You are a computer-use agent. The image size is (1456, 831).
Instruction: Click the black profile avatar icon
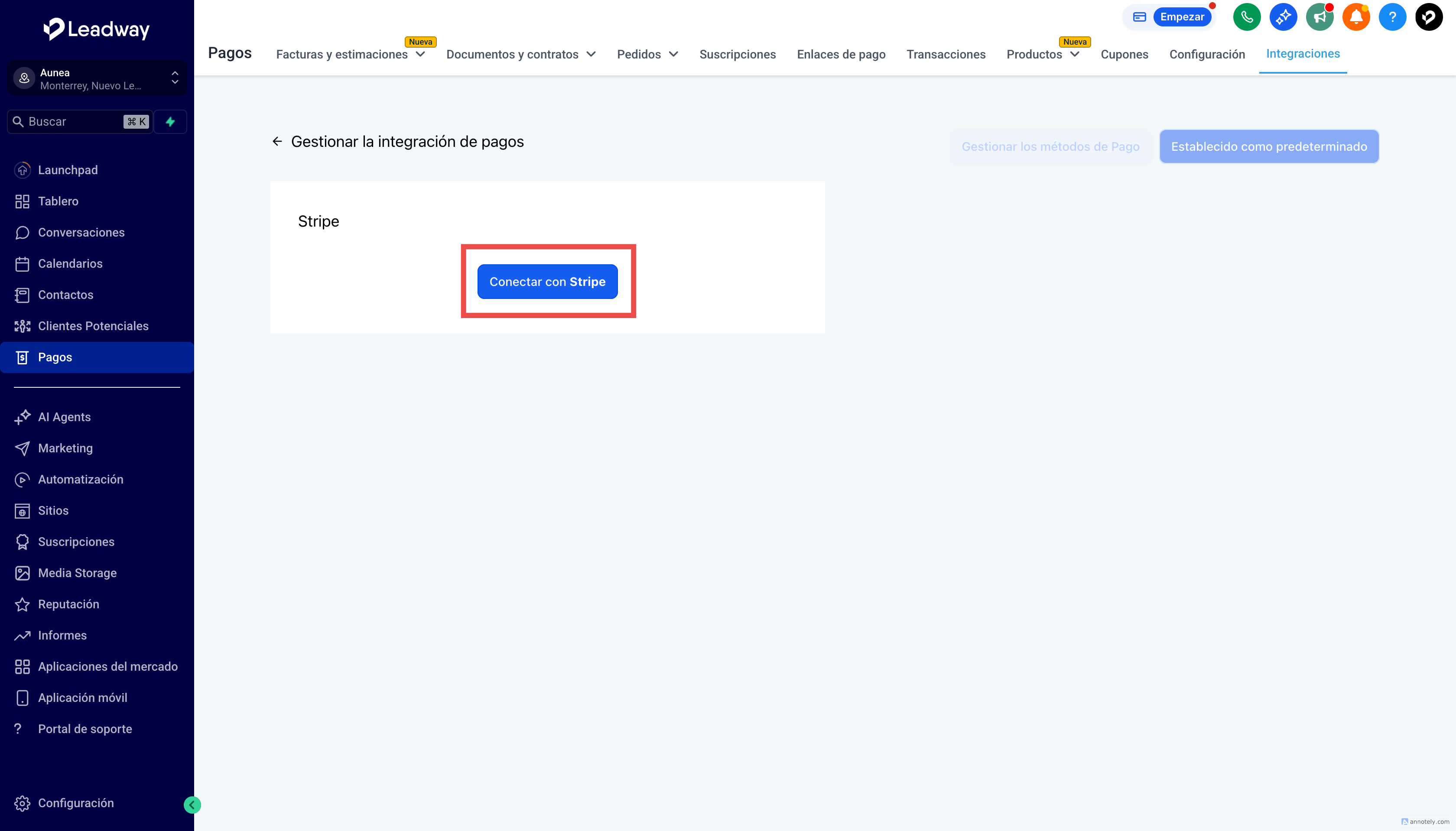[1429, 17]
